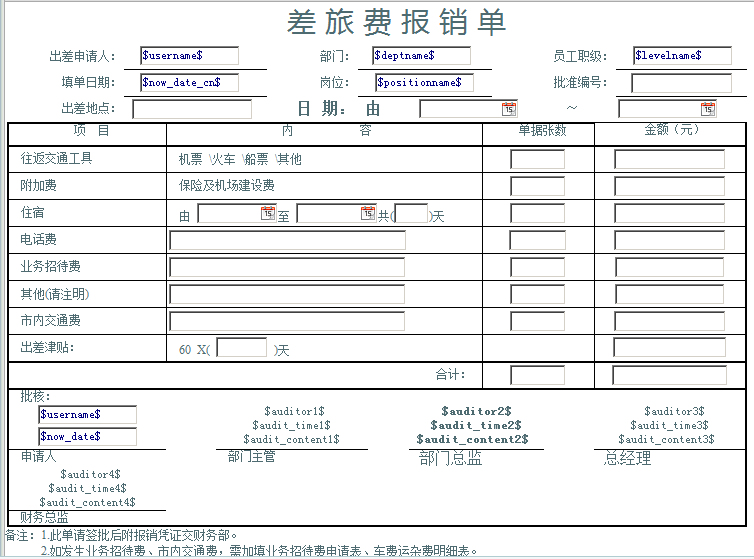The image size is (754, 559).
Task: Click the 附加费 receipt count field
Action: (x=537, y=186)
